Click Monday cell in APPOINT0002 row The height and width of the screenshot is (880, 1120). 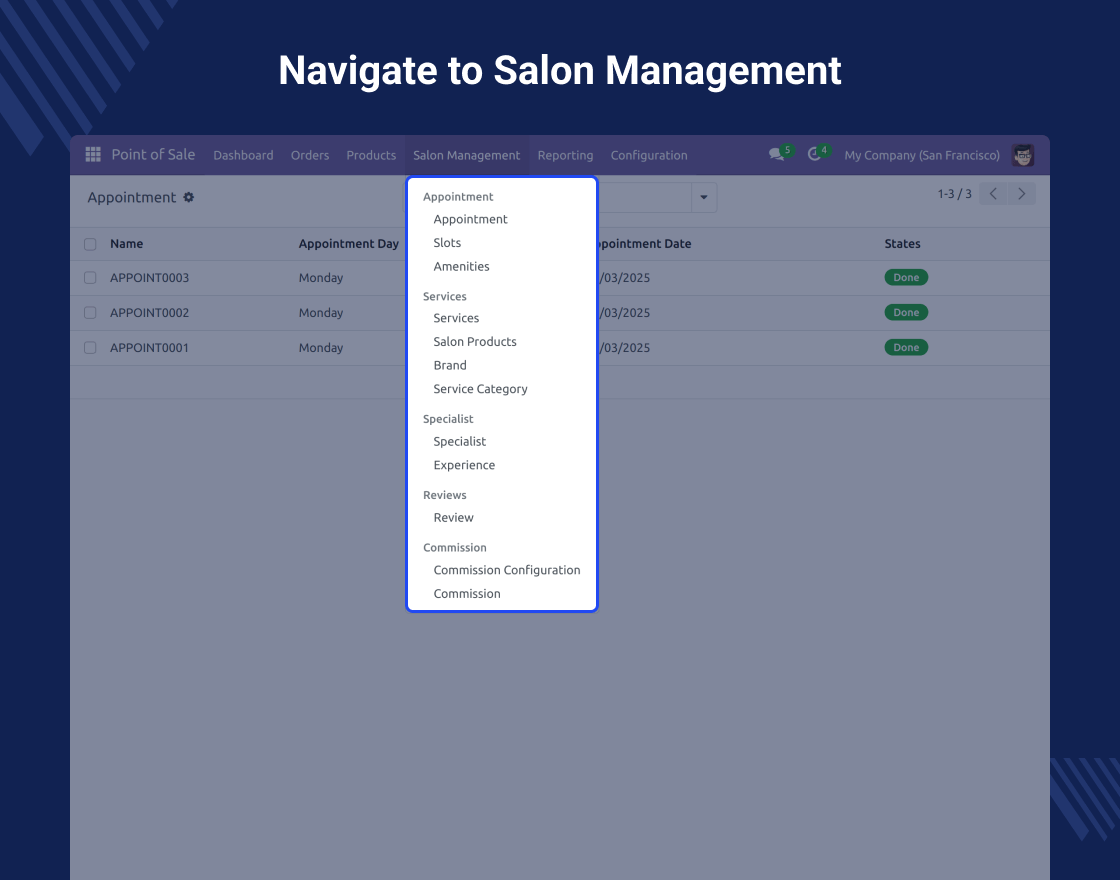pos(321,313)
